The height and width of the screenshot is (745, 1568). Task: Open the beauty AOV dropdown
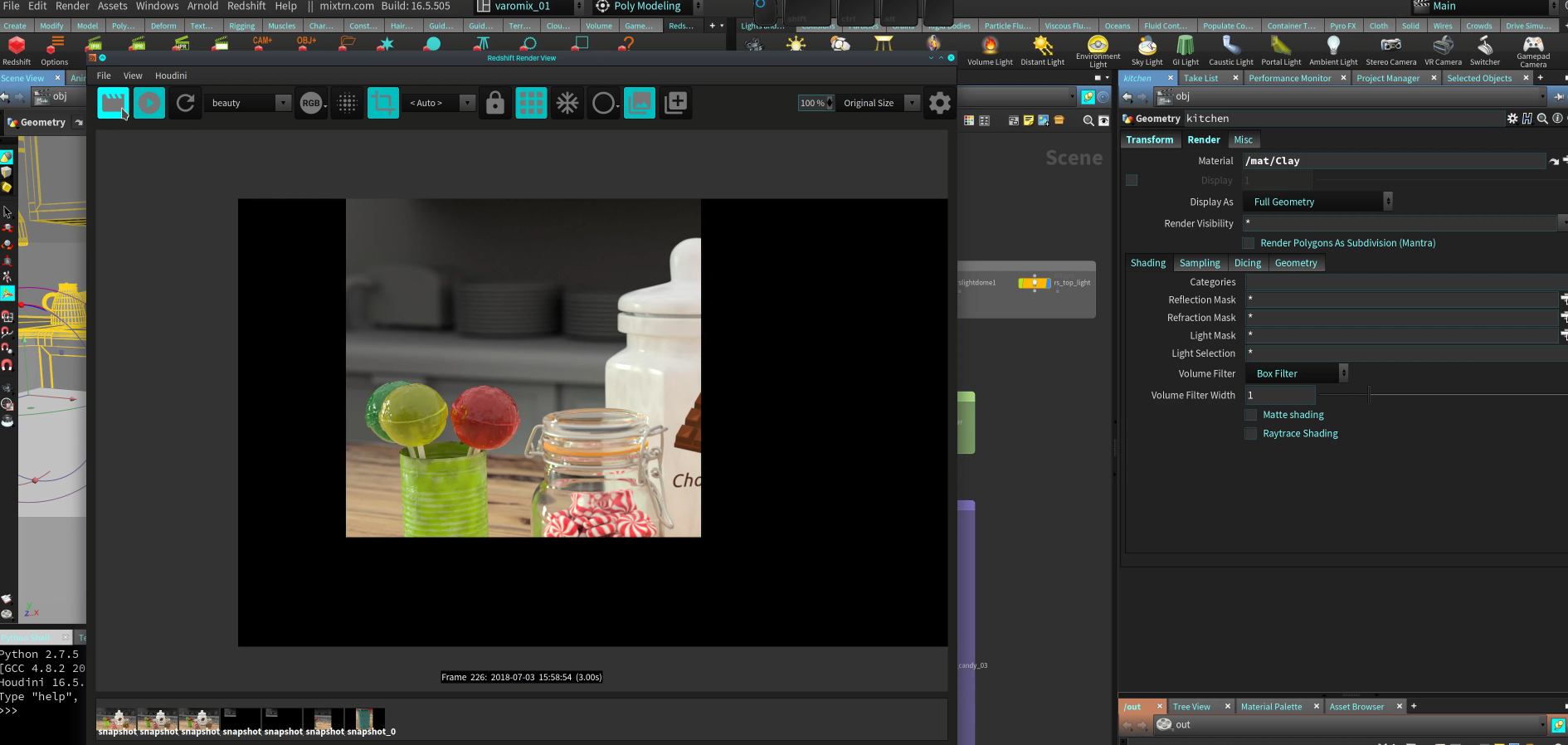click(248, 103)
